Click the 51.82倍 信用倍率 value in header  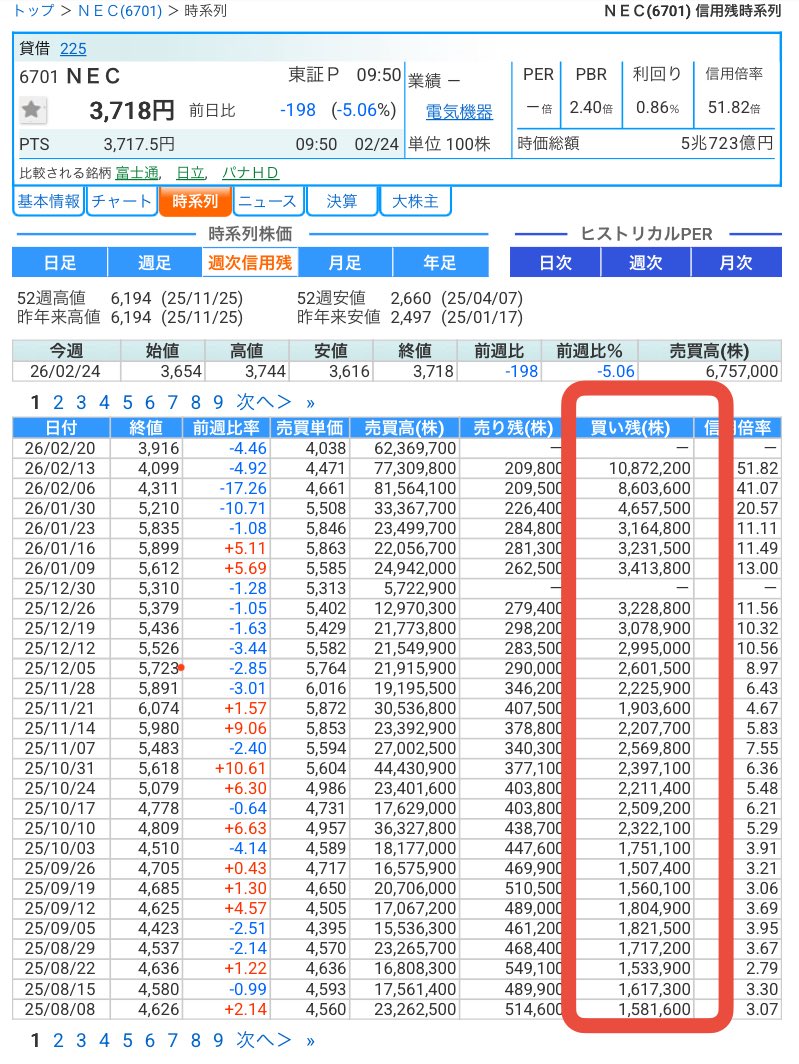(x=734, y=107)
